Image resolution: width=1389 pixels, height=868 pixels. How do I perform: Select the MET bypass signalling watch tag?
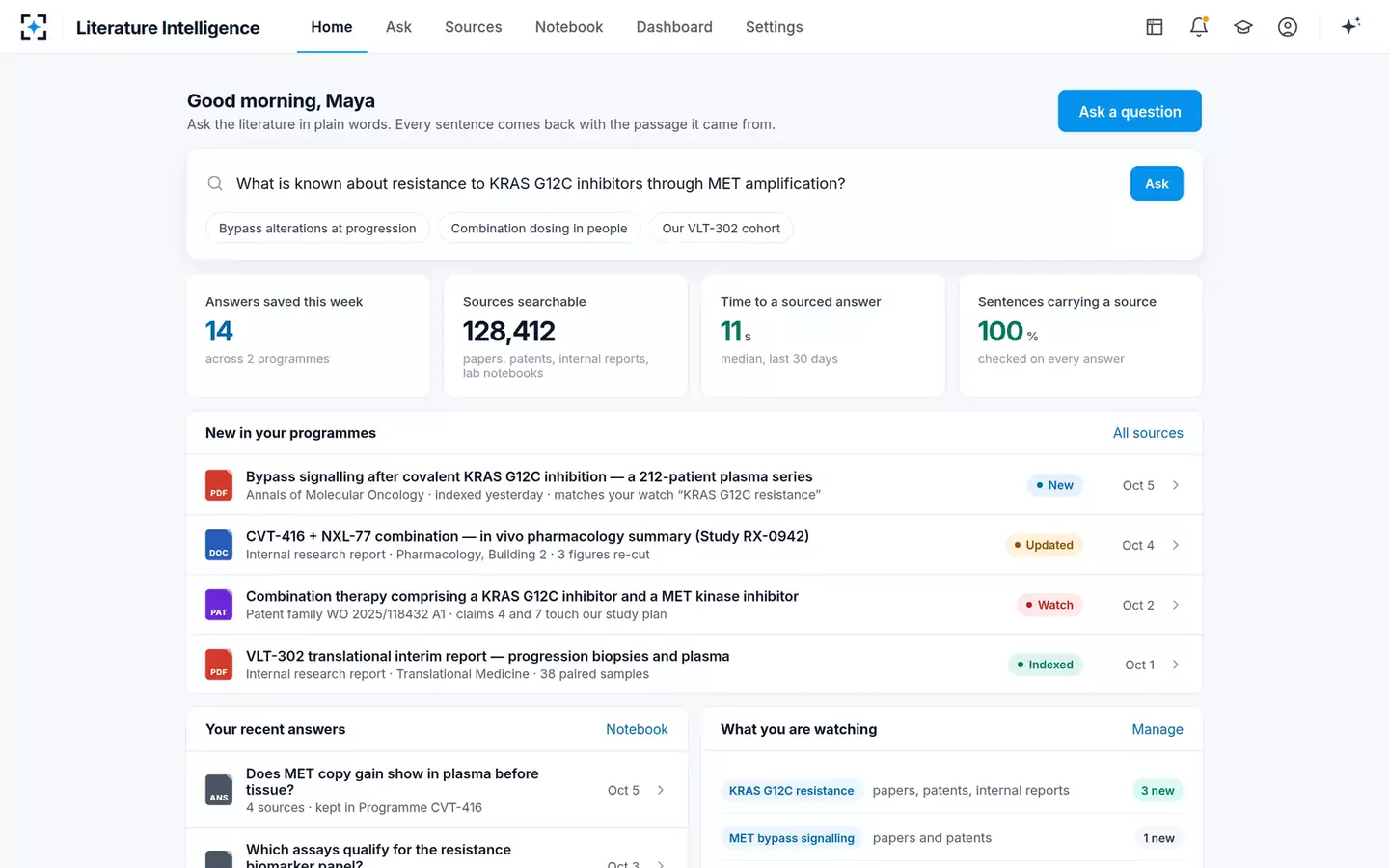(x=792, y=838)
